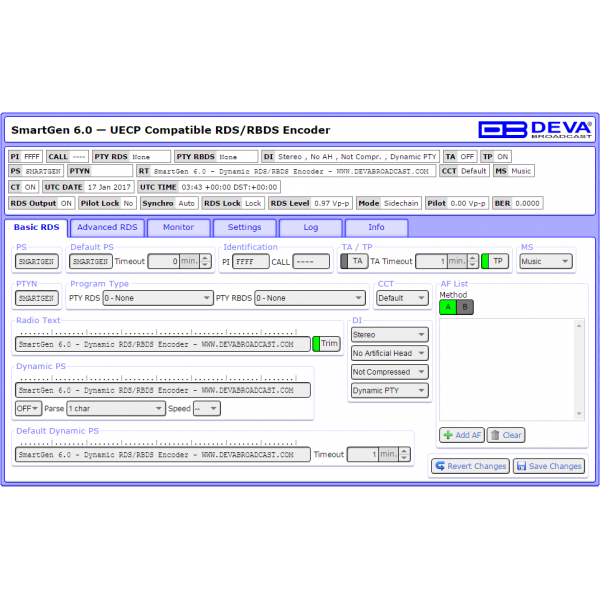Open the Dynamic PTY dropdown

(390, 391)
